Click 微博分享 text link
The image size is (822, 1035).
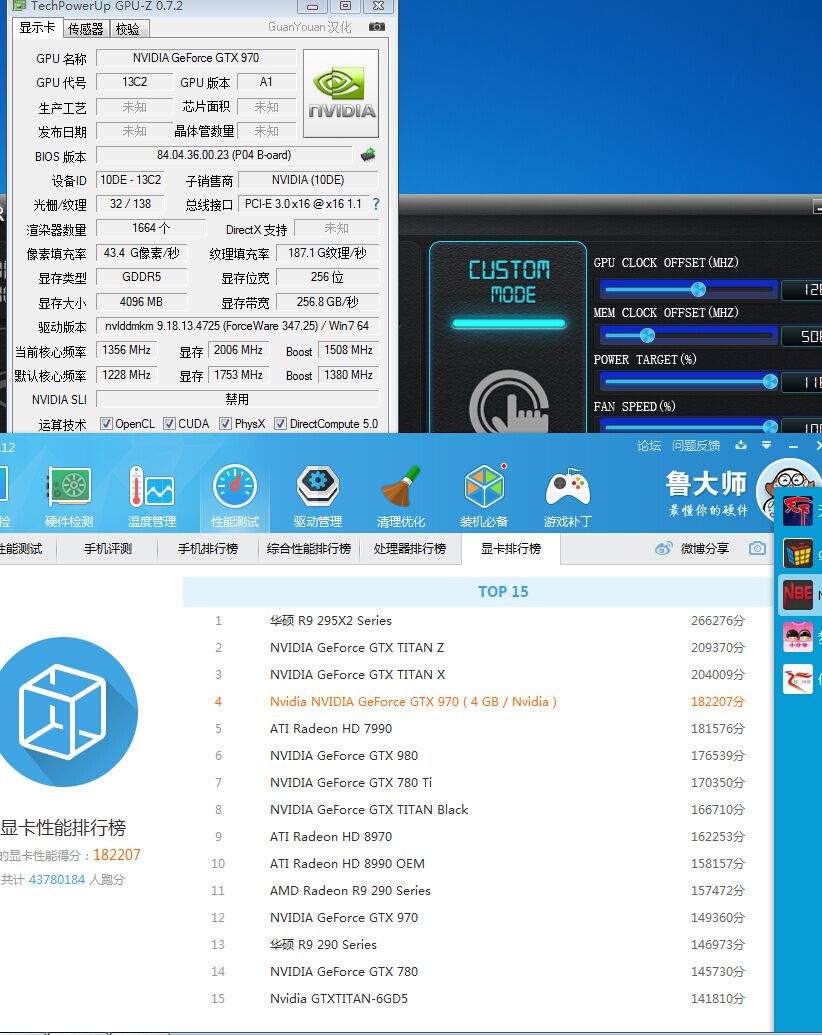coord(705,549)
